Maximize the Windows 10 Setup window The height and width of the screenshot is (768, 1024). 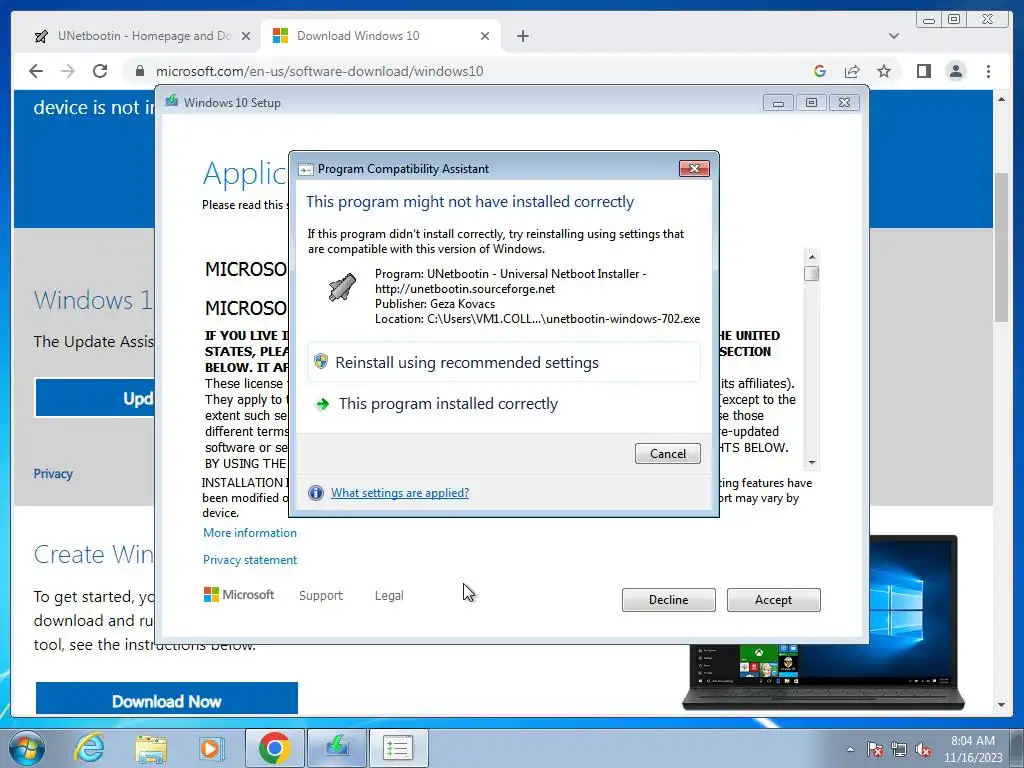pyautogui.click(x=811, y=103)
